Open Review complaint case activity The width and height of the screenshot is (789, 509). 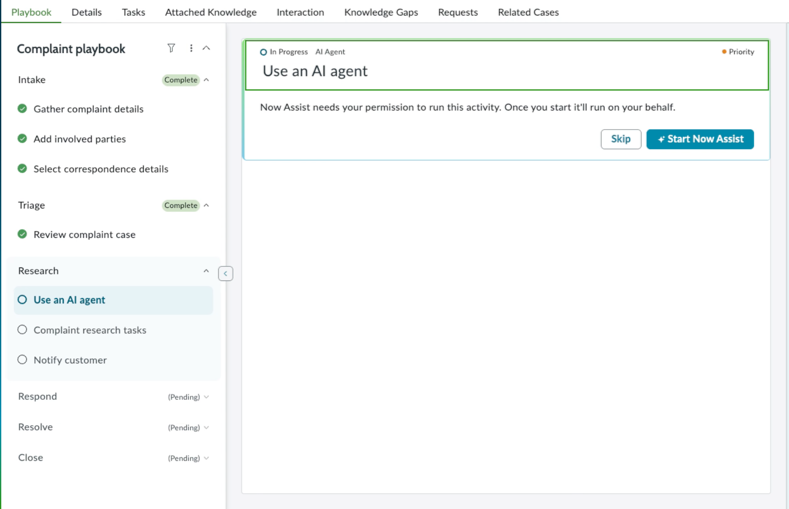click(x=85, y=234)
